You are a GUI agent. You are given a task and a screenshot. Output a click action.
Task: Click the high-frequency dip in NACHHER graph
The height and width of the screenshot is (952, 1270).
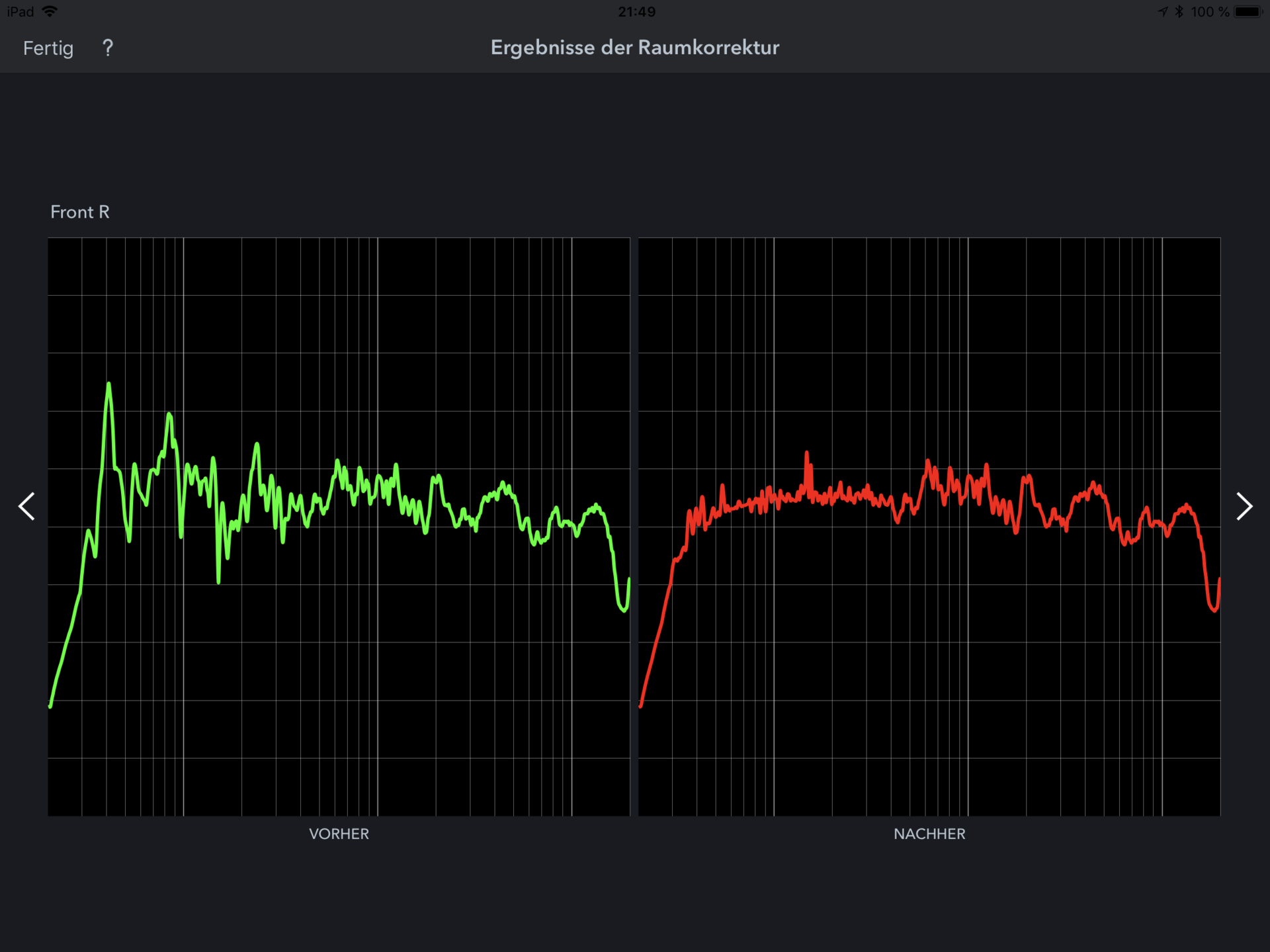(1214, 607)
